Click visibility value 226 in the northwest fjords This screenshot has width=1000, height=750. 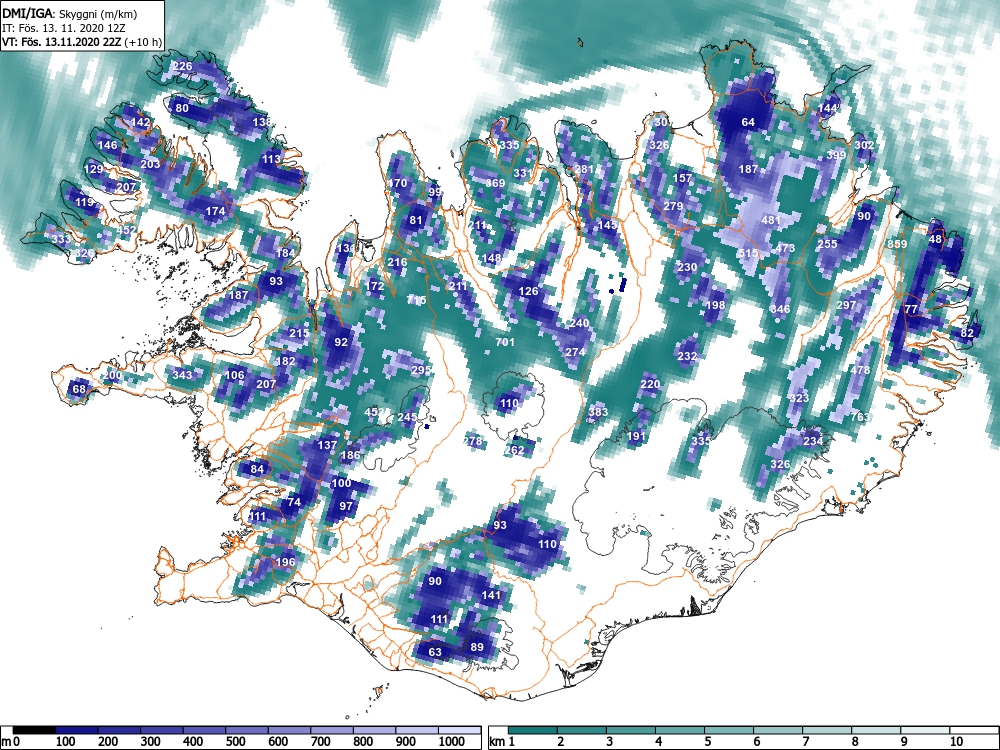point(183,66)
